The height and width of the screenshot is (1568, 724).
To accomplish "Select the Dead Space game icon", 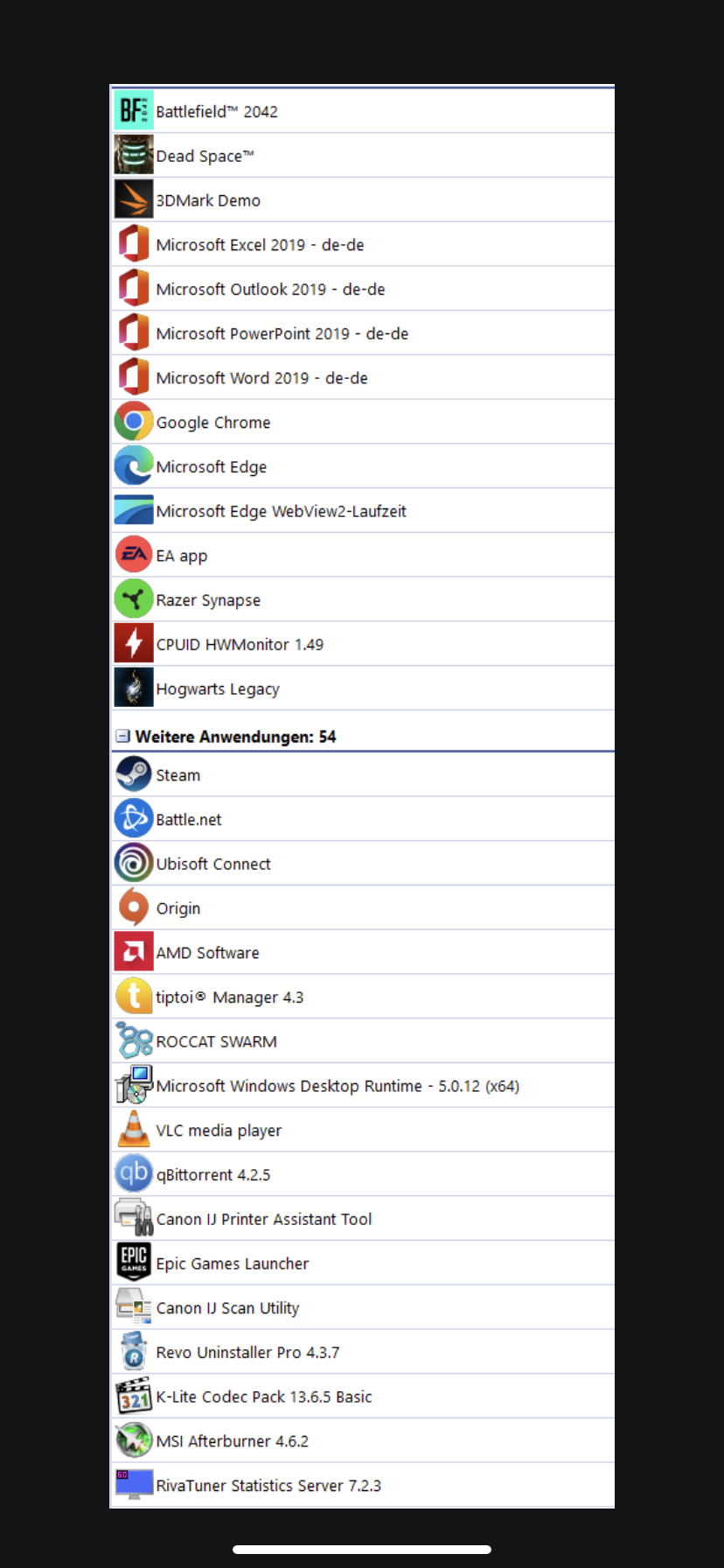I will point(134,156).
